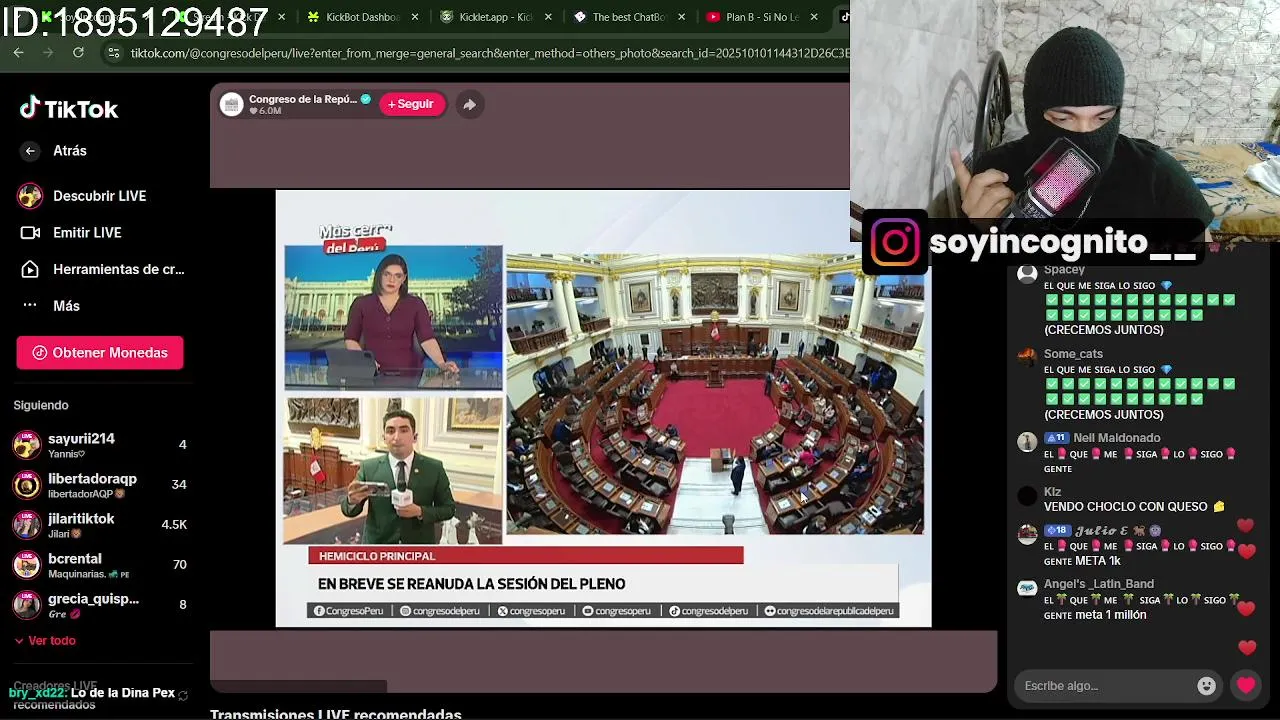The image size is (1280, 720).
Task: Click the live video stream player
Action: 603,408
